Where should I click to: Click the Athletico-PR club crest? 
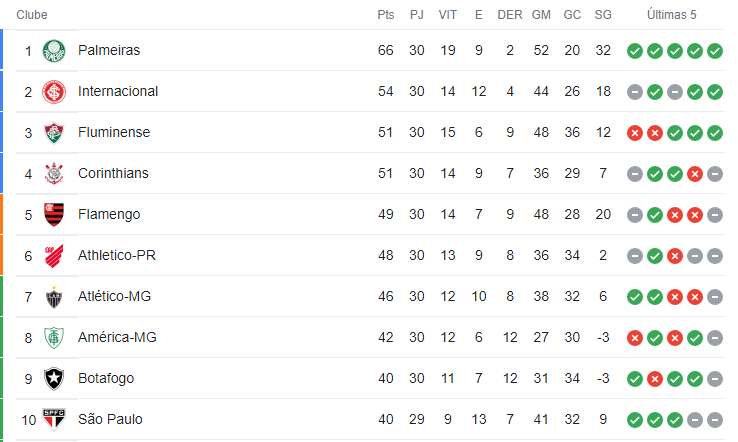54,256
